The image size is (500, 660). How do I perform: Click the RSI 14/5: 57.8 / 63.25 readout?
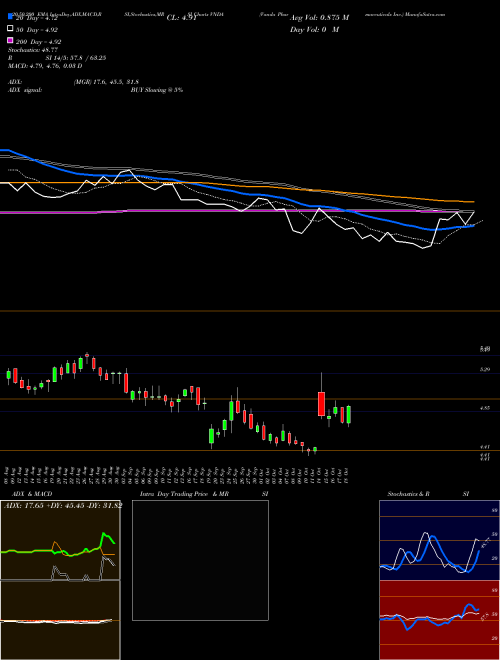[x=57, y=58]
